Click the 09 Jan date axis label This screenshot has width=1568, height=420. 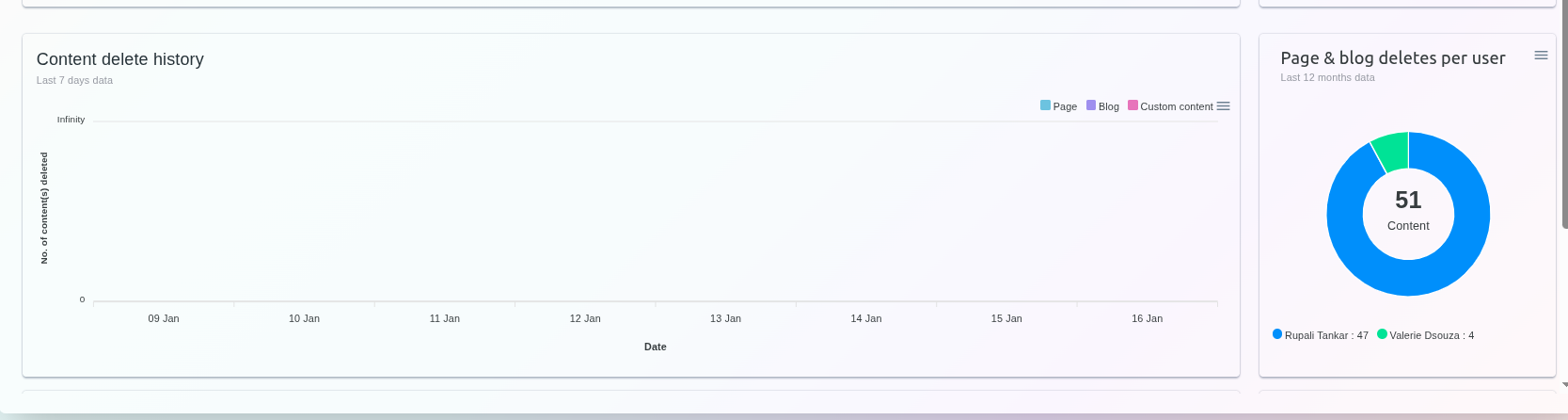tap(164, 318)
